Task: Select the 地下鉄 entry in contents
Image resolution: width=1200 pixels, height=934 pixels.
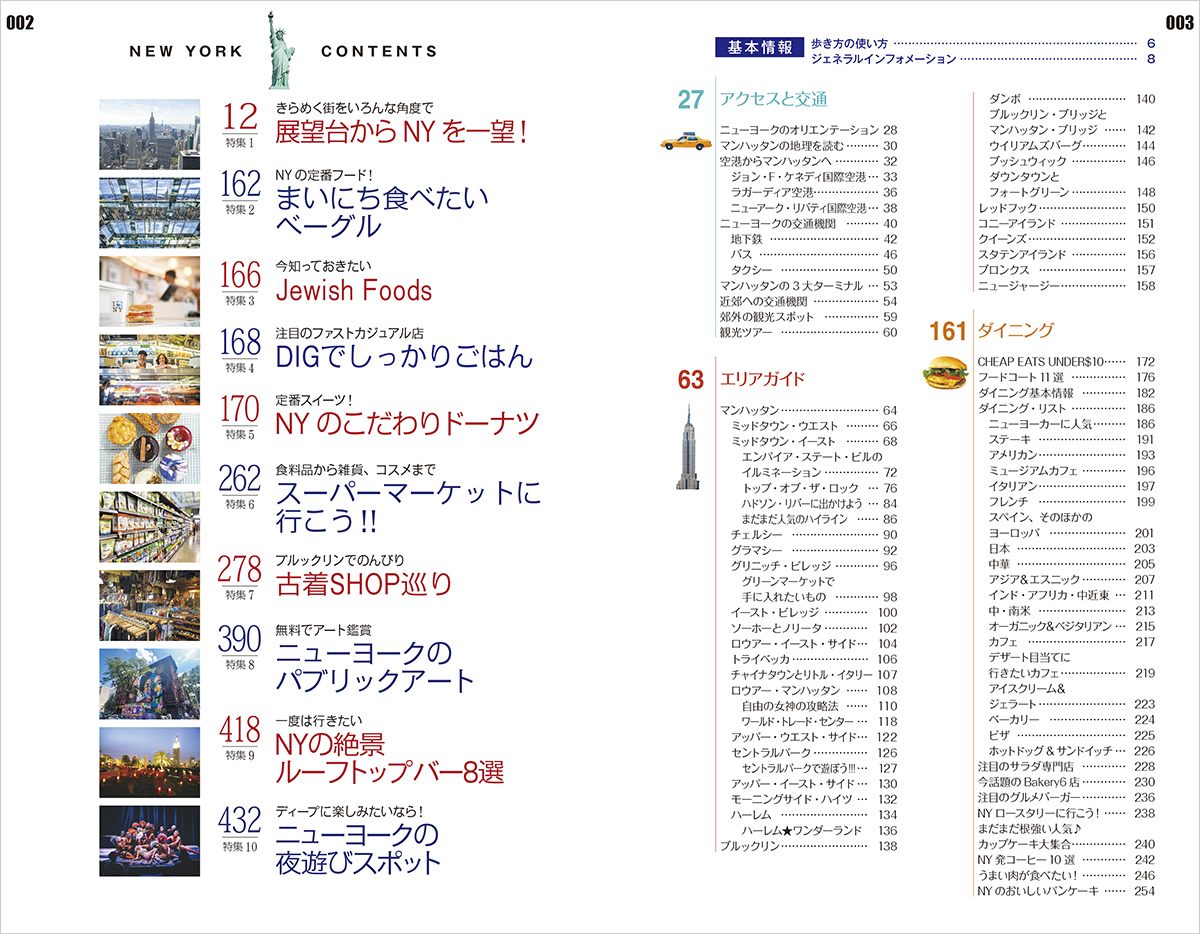Action: pyautogui.click(x=745, y=239)
